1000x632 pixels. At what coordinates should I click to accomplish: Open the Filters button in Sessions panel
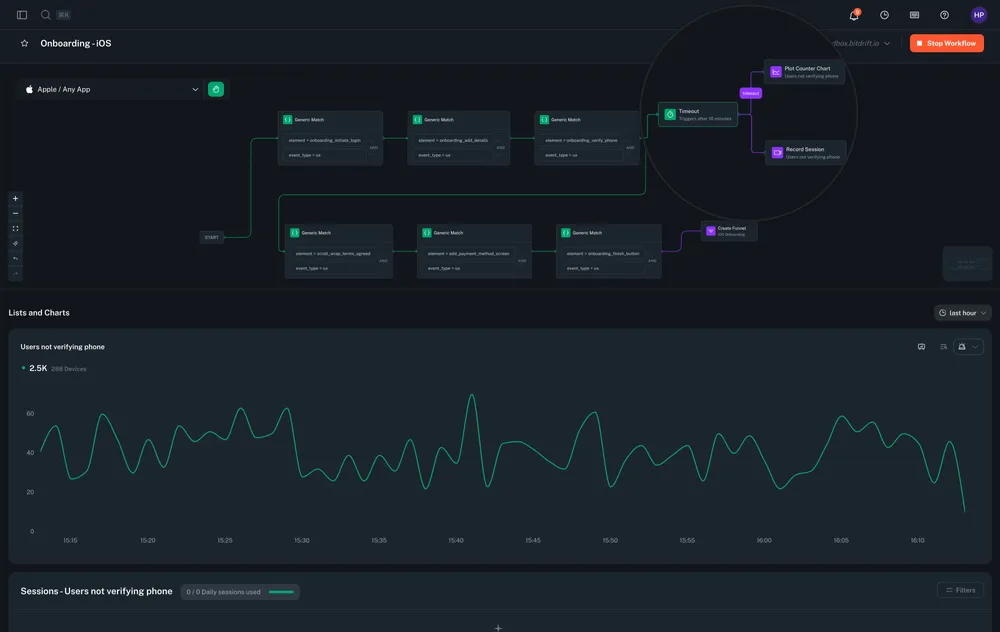click(x=960, y=591)
